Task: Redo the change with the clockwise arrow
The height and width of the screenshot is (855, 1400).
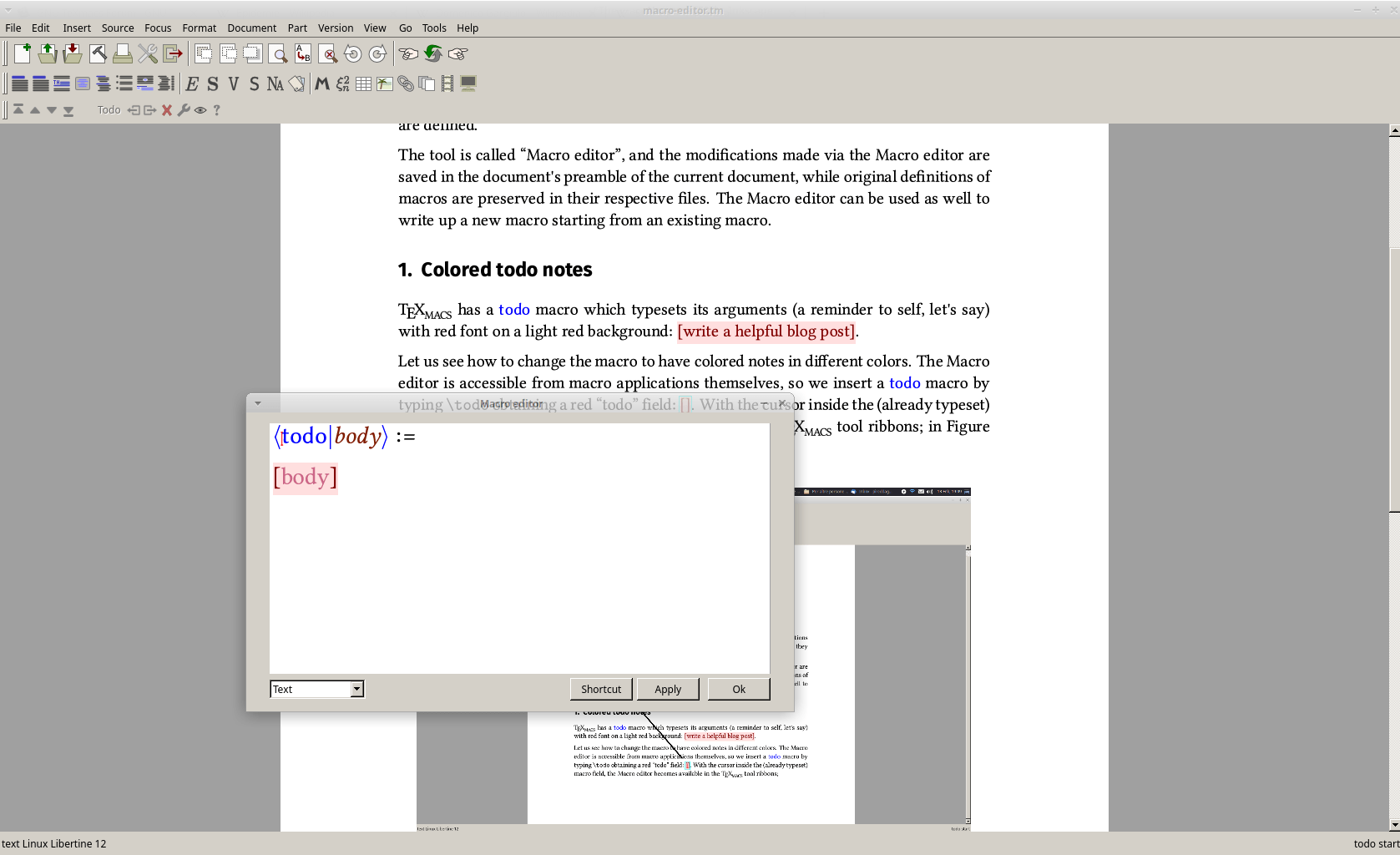Action: coord(378,53)
